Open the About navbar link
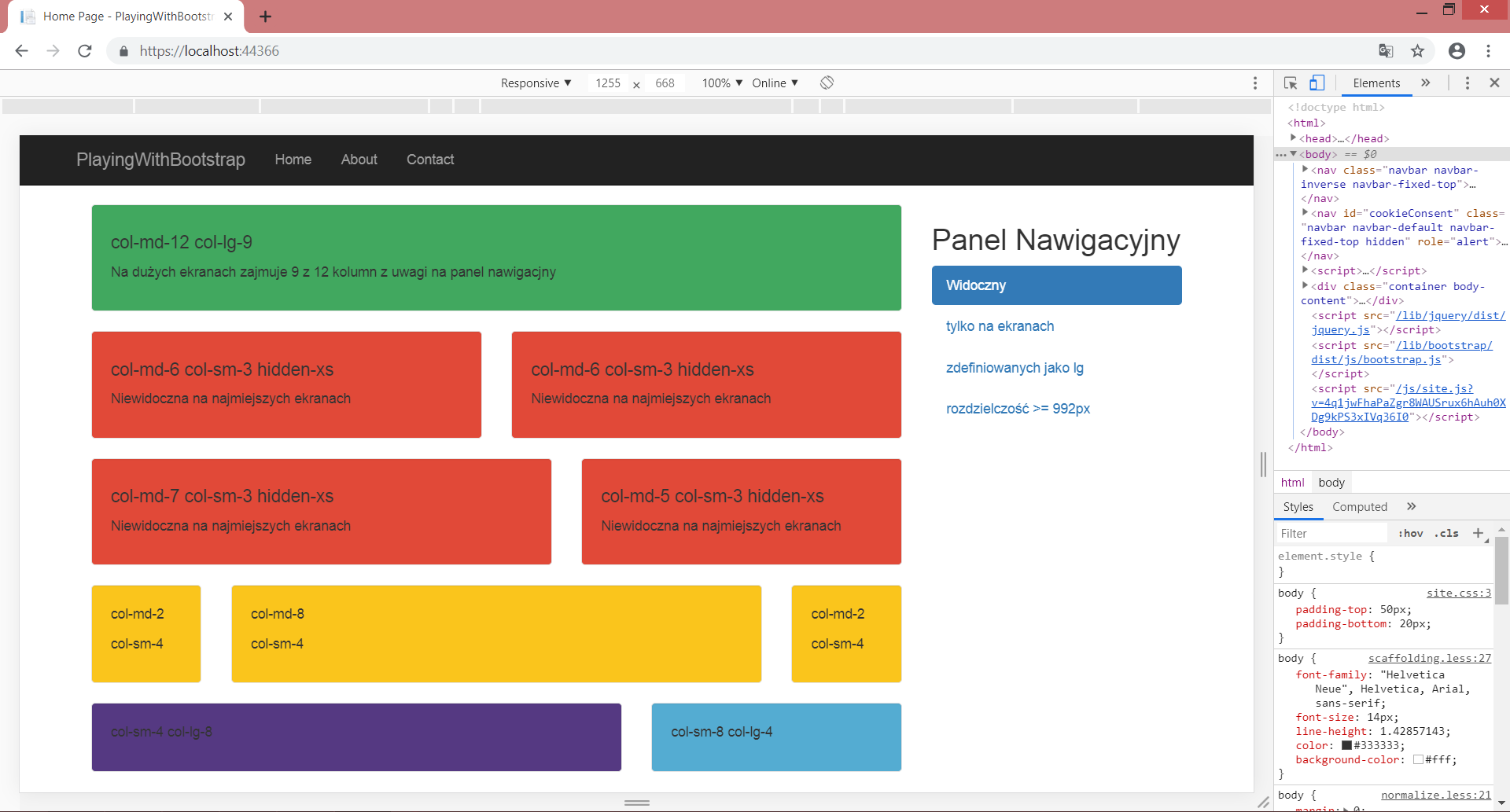 359,160
